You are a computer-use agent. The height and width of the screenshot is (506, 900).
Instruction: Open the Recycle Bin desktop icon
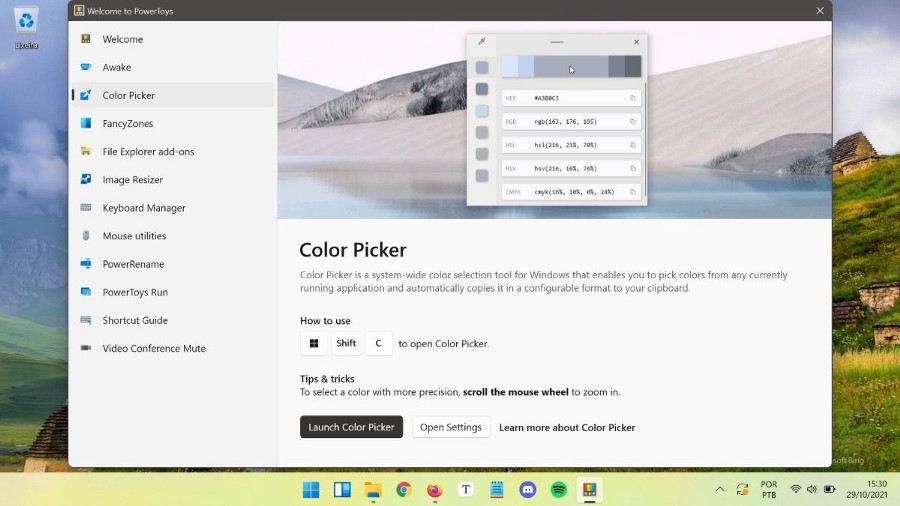point(26,28)
